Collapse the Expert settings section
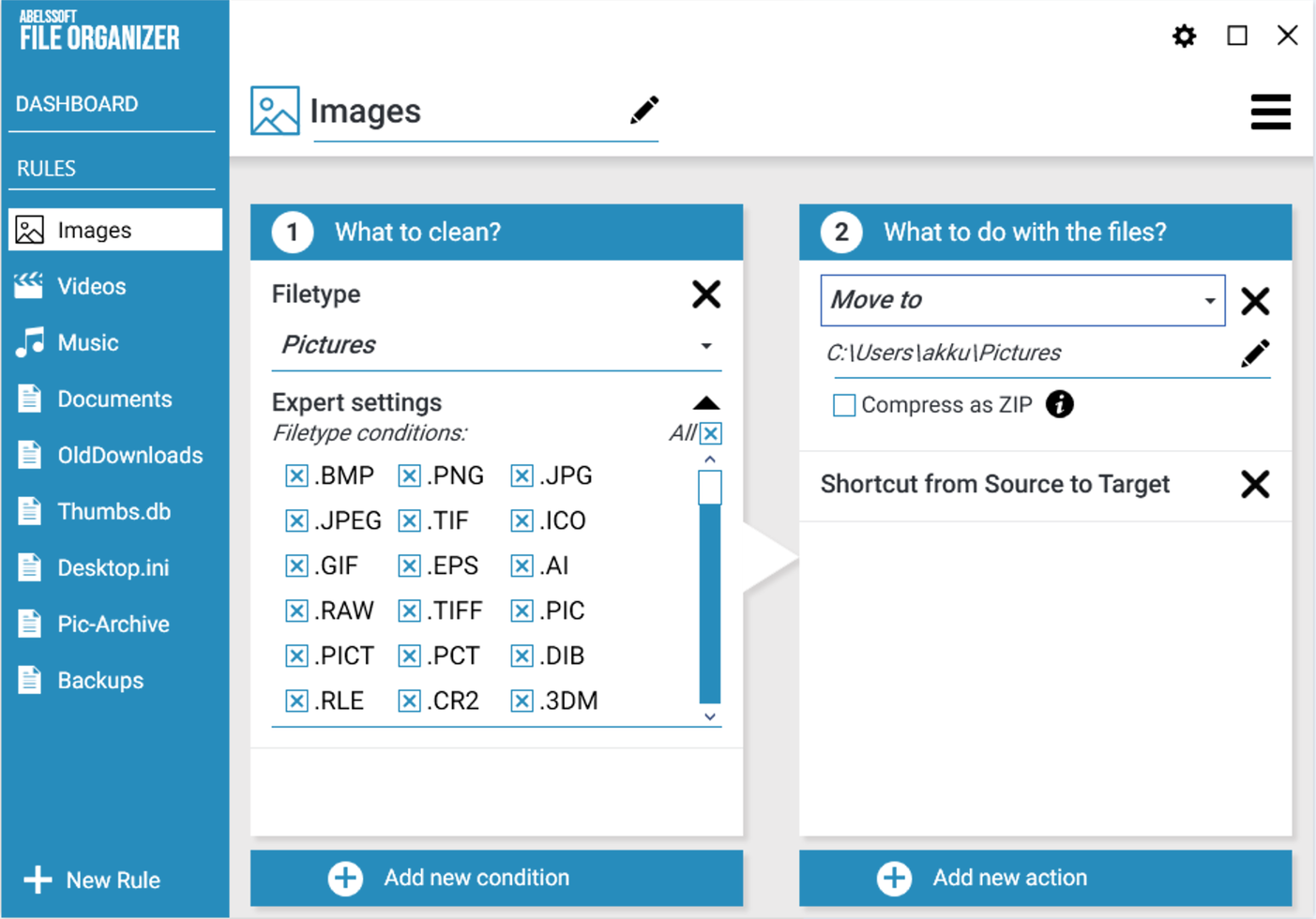 [x=706, y=401]
